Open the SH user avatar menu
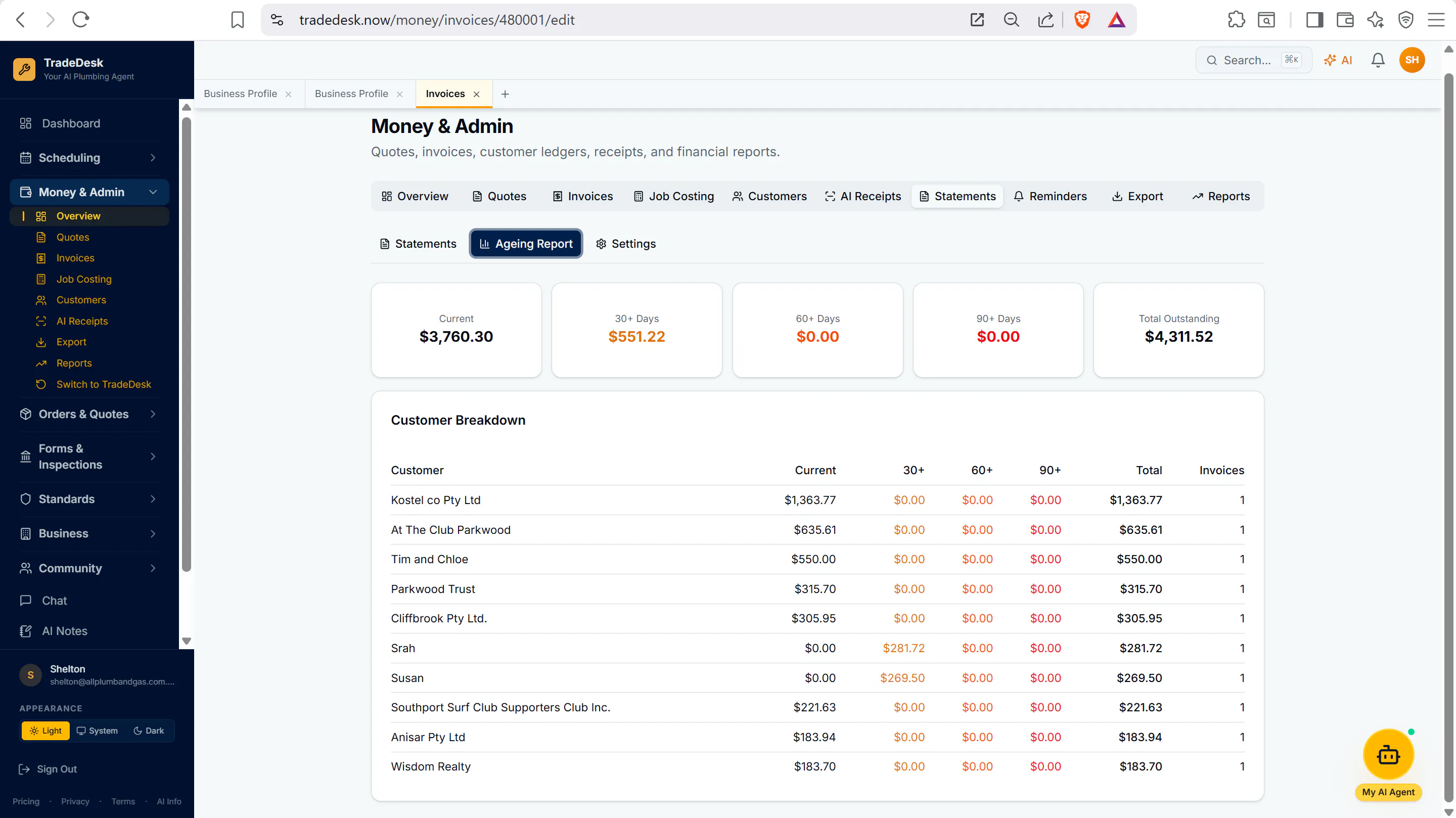1456x818 pixels. [x=1412, y=60]
